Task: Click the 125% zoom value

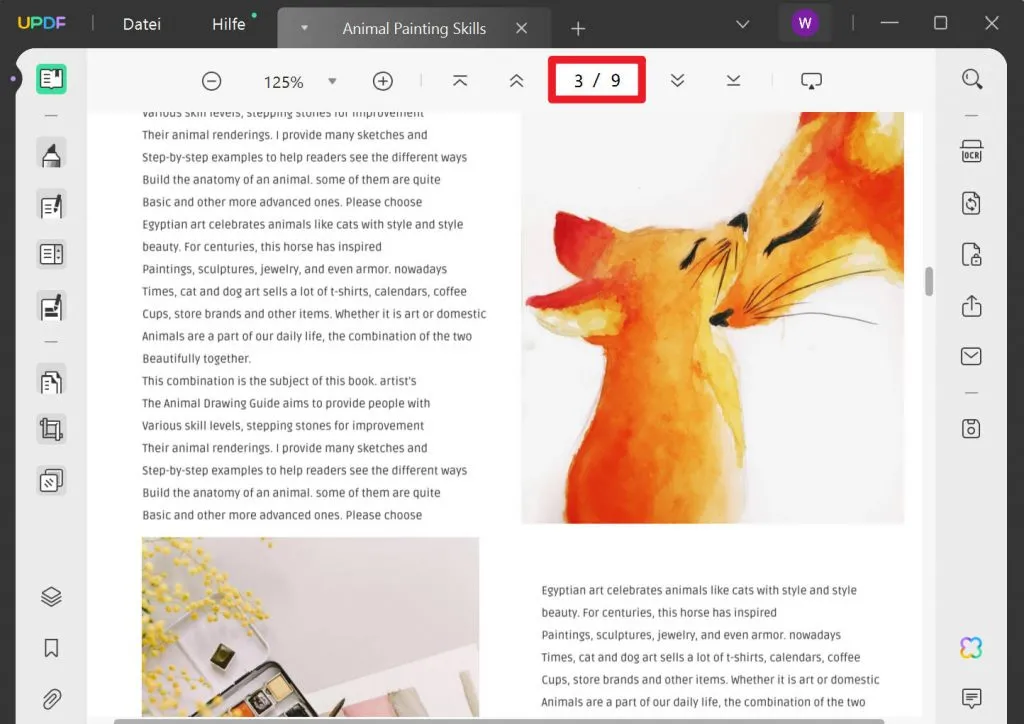Action: coord(283,82)
